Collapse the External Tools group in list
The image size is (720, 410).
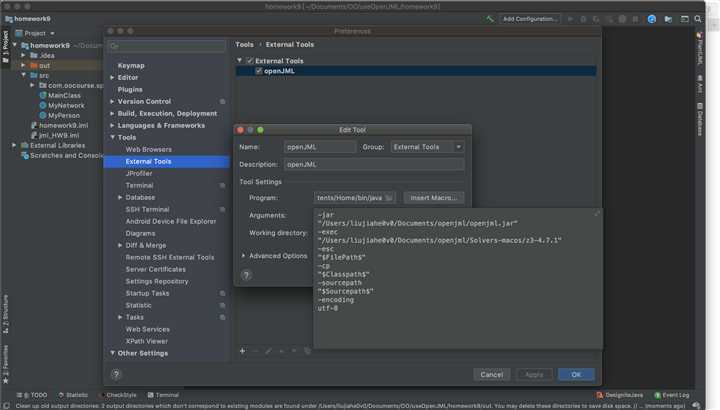(240, 61)
